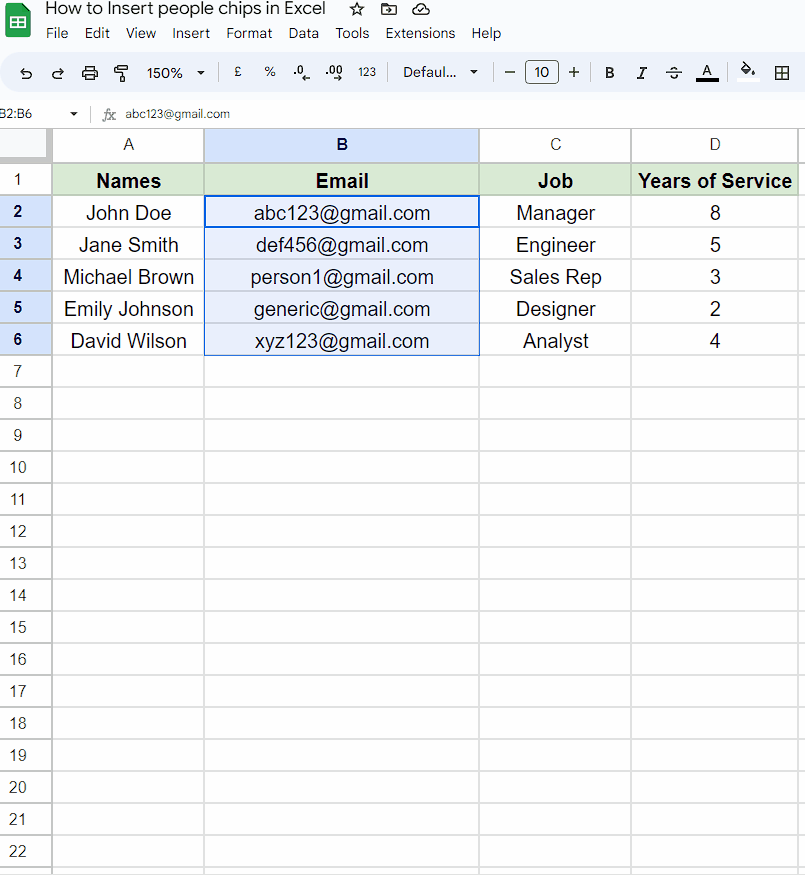Click the Redo button
The width and height of the screenshot is (805, 875).
[x=58, y=72]
